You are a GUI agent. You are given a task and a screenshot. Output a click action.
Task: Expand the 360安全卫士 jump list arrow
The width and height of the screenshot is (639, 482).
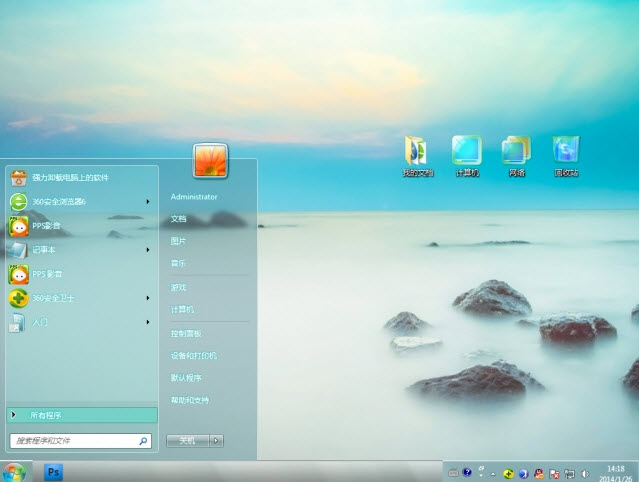click(x=148, y=298)
